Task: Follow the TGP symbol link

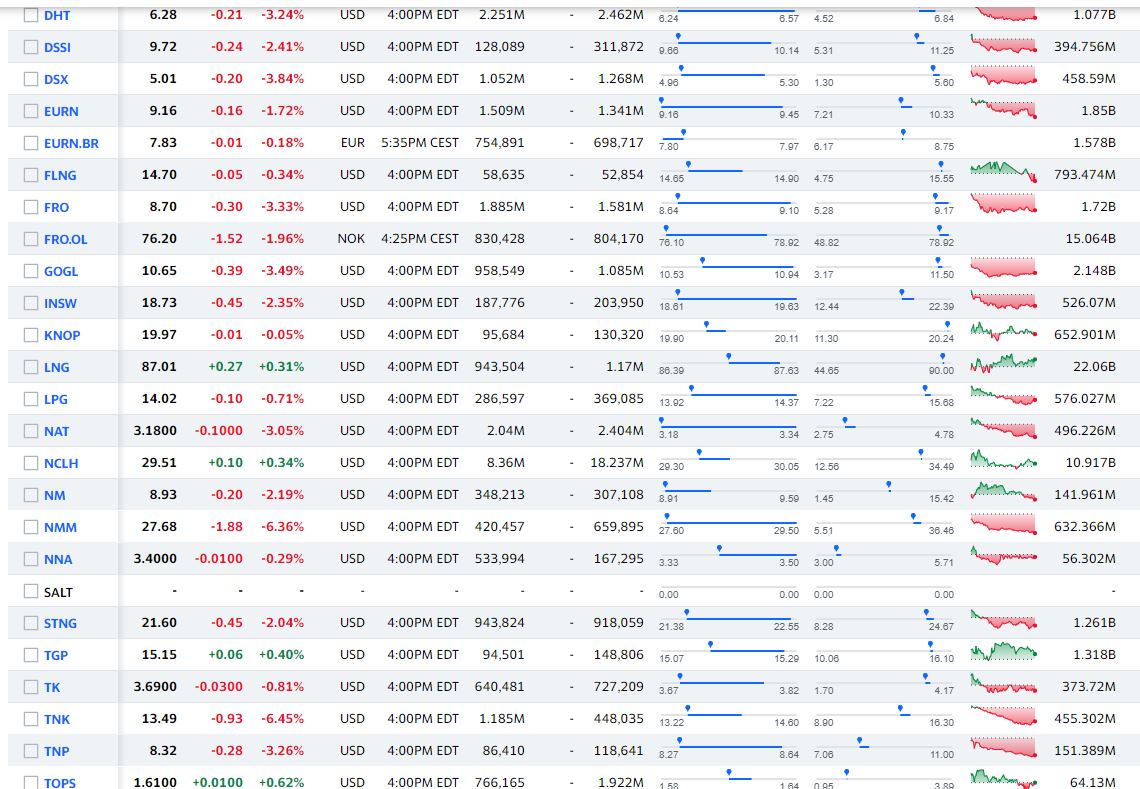Action: [56, 655]
